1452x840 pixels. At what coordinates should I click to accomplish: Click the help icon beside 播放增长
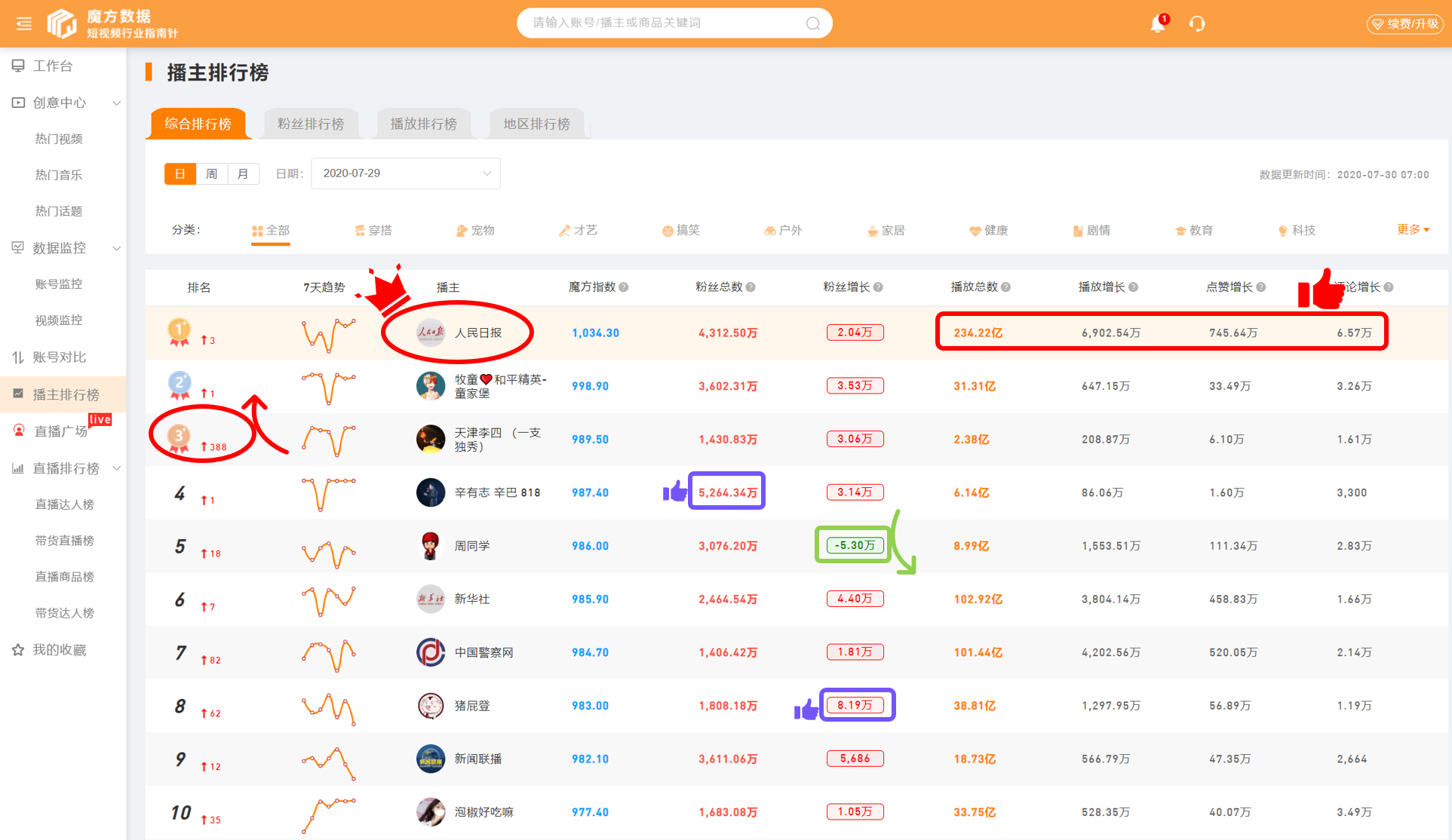click(x=1133, y=287)
